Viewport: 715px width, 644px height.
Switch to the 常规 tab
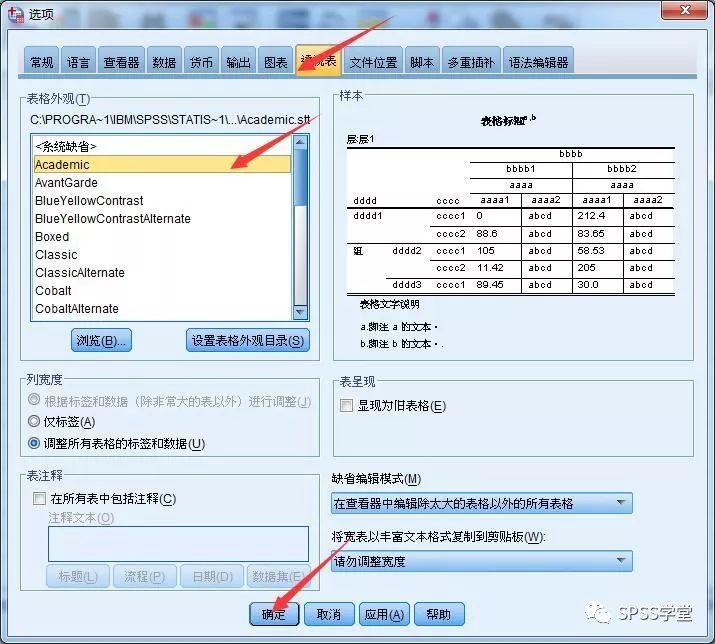(41, 62)
